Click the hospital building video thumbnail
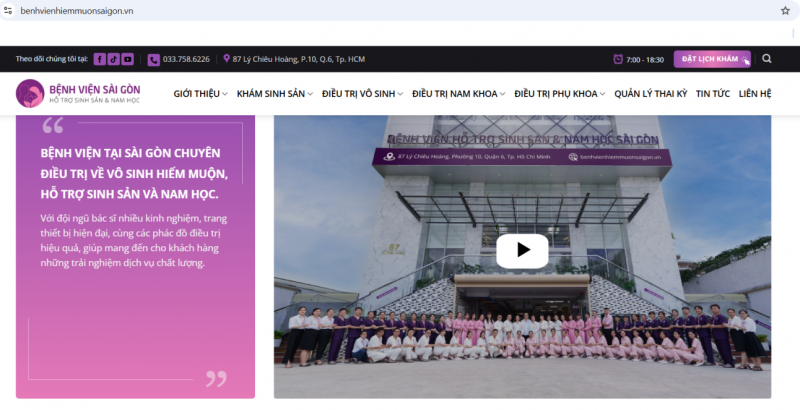 522,257
